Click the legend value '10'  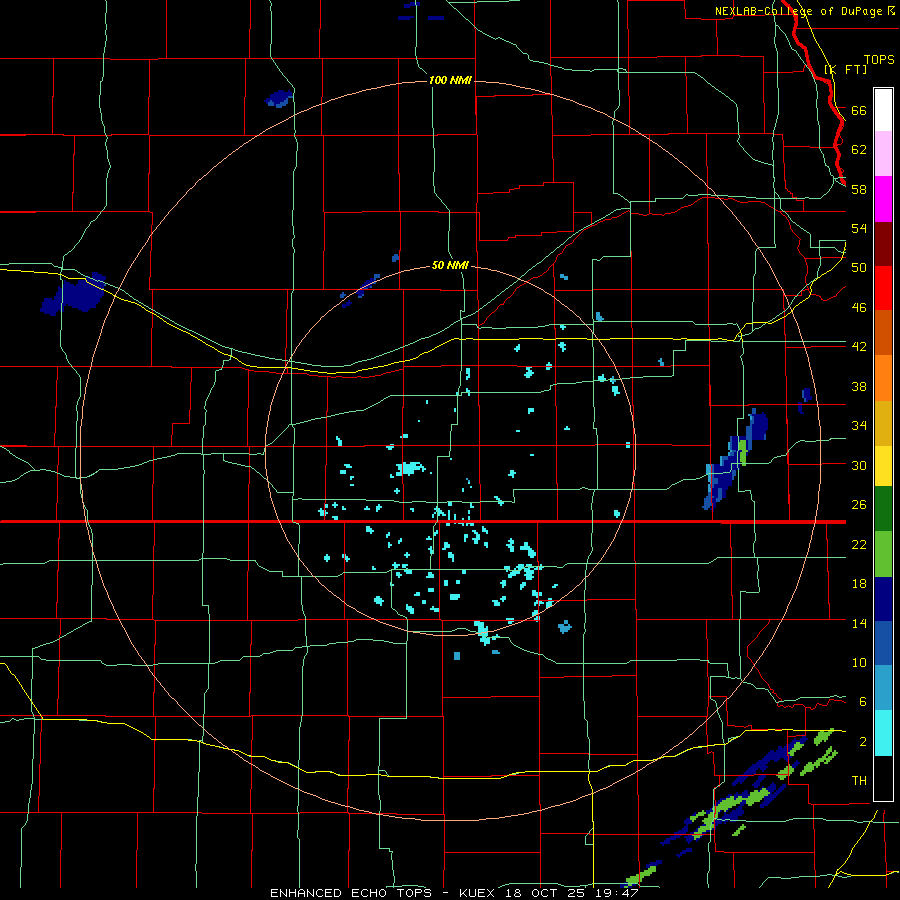coord(859,663)
